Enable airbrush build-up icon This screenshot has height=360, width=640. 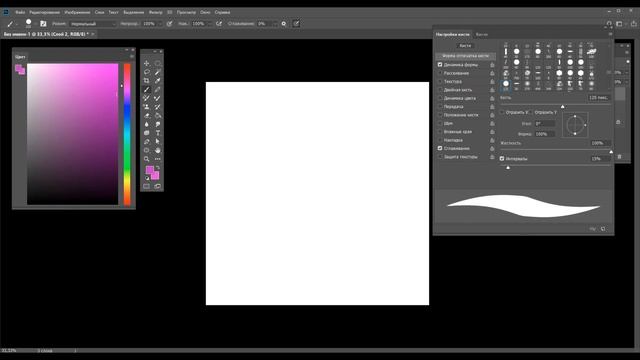(x=219, y=24)
